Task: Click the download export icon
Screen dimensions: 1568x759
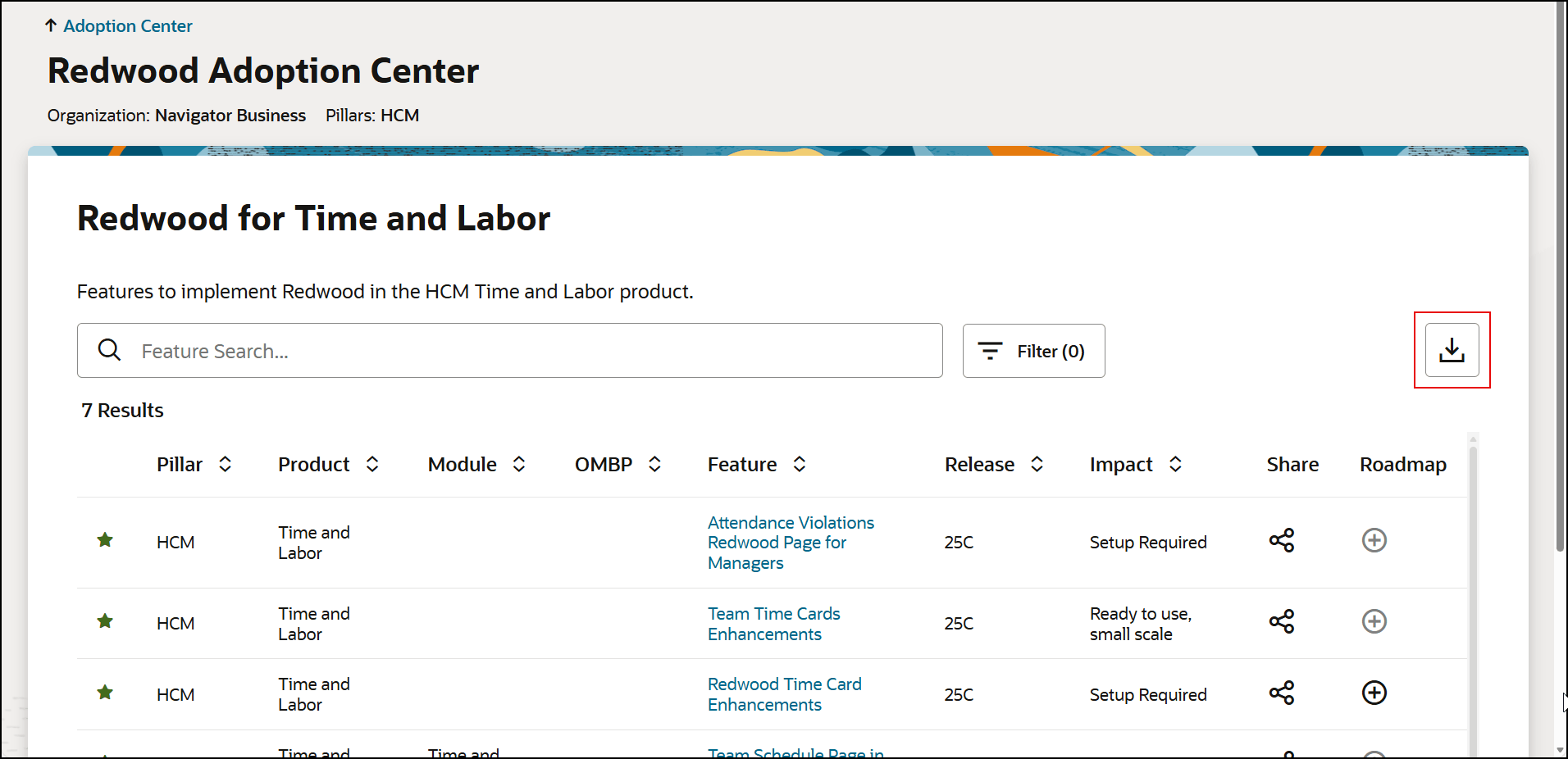Action: point(1452,350)
